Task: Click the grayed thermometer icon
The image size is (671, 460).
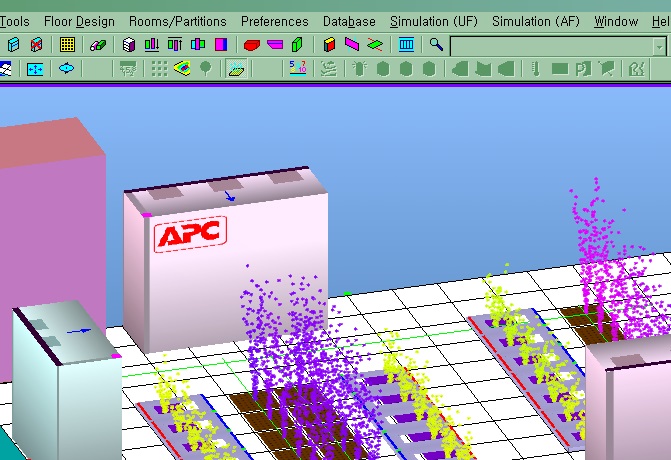Action: (536, 68)
